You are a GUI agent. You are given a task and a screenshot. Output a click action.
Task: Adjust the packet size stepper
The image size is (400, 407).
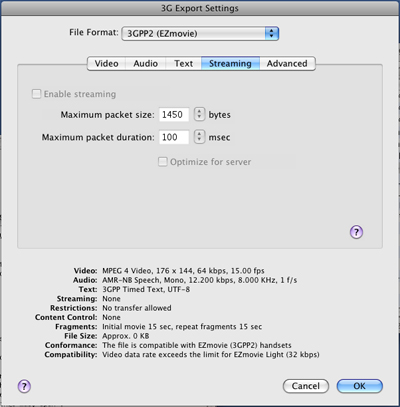click(x=199, y=114)
